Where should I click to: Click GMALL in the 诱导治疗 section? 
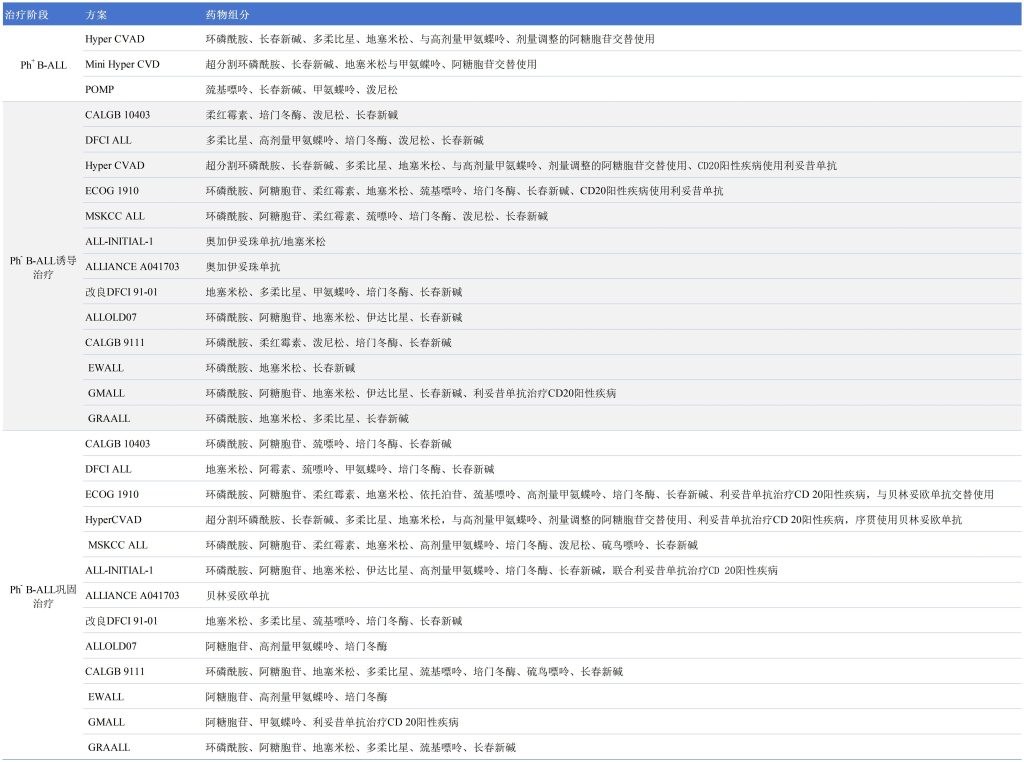click(x=106, y=393)
